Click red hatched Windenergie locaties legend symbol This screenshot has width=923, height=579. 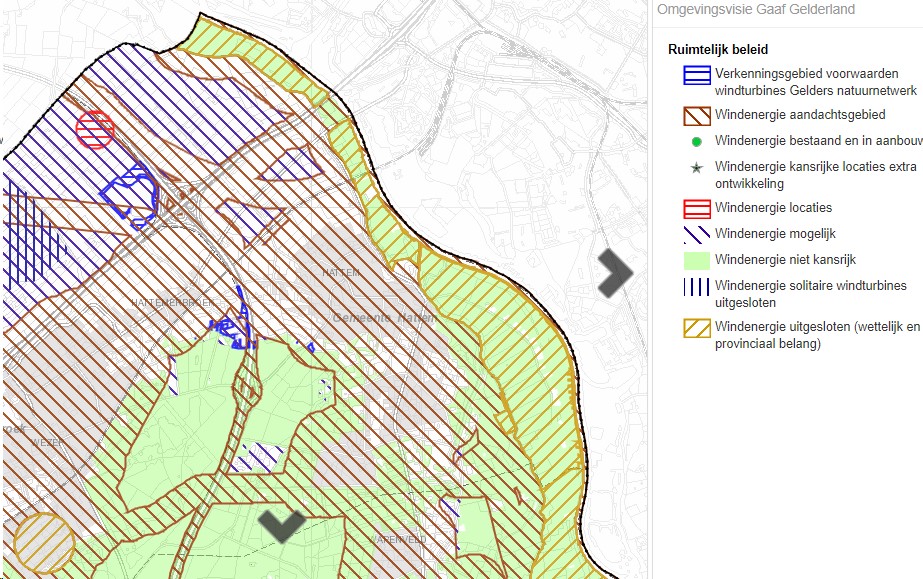[697, 208]
